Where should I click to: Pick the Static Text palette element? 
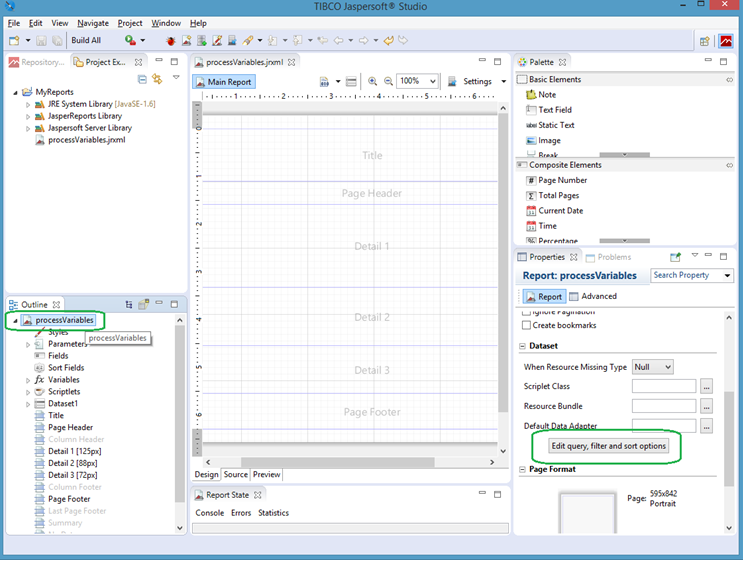(556, 125)
